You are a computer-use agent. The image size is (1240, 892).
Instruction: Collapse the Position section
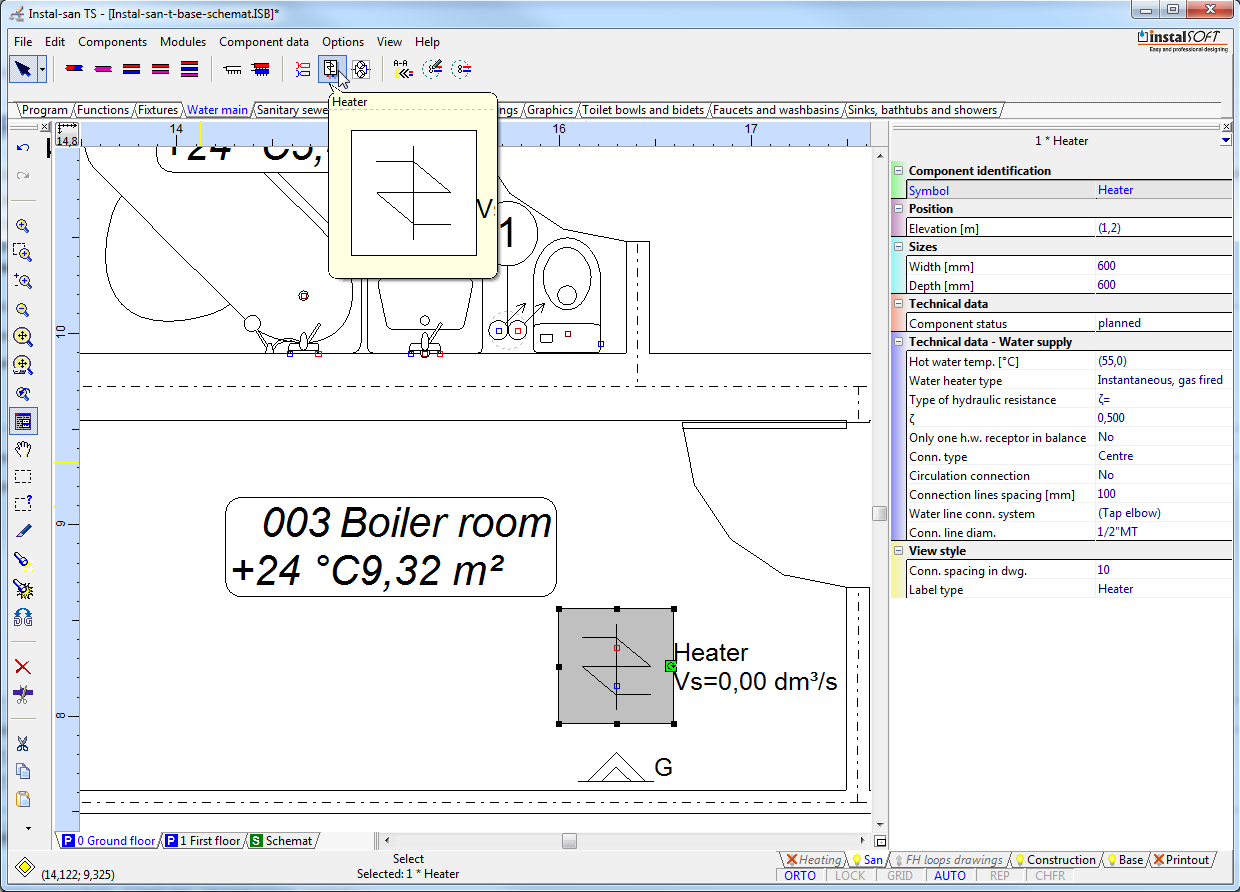pyautogui.click(x=898, y=209)
